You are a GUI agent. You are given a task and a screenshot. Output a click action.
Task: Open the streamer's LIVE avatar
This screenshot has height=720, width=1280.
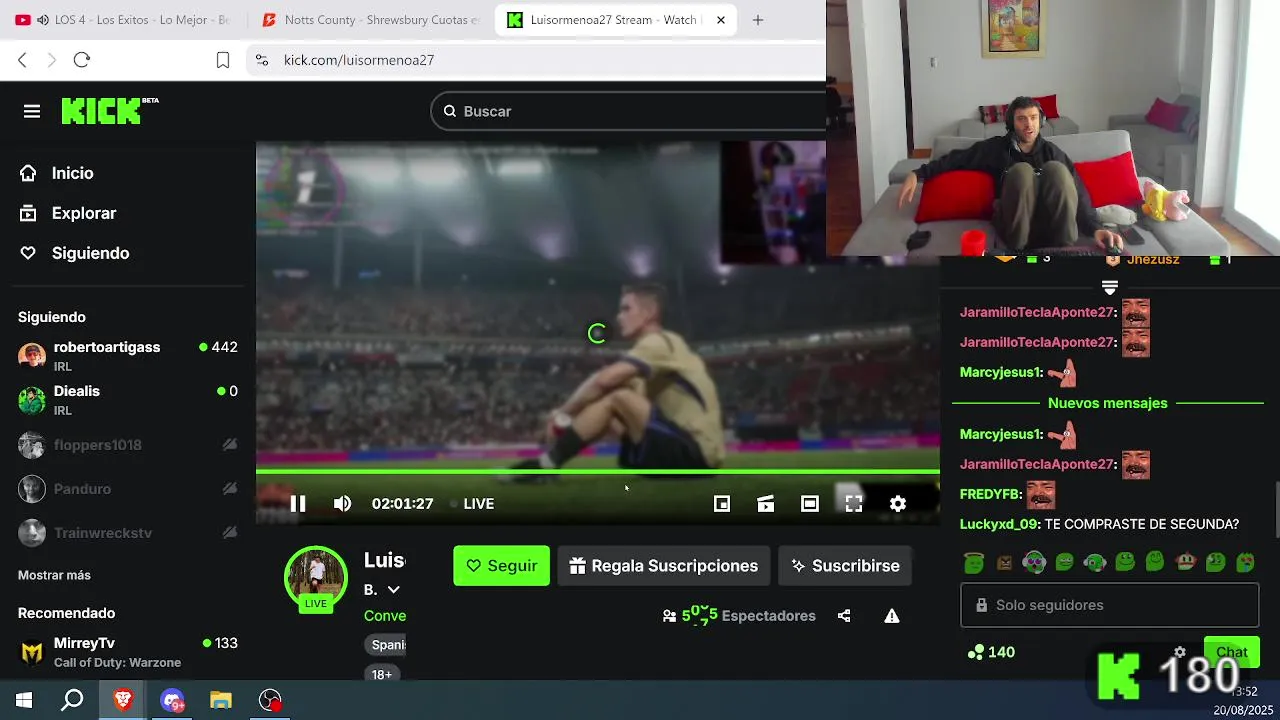pos(316,579)
